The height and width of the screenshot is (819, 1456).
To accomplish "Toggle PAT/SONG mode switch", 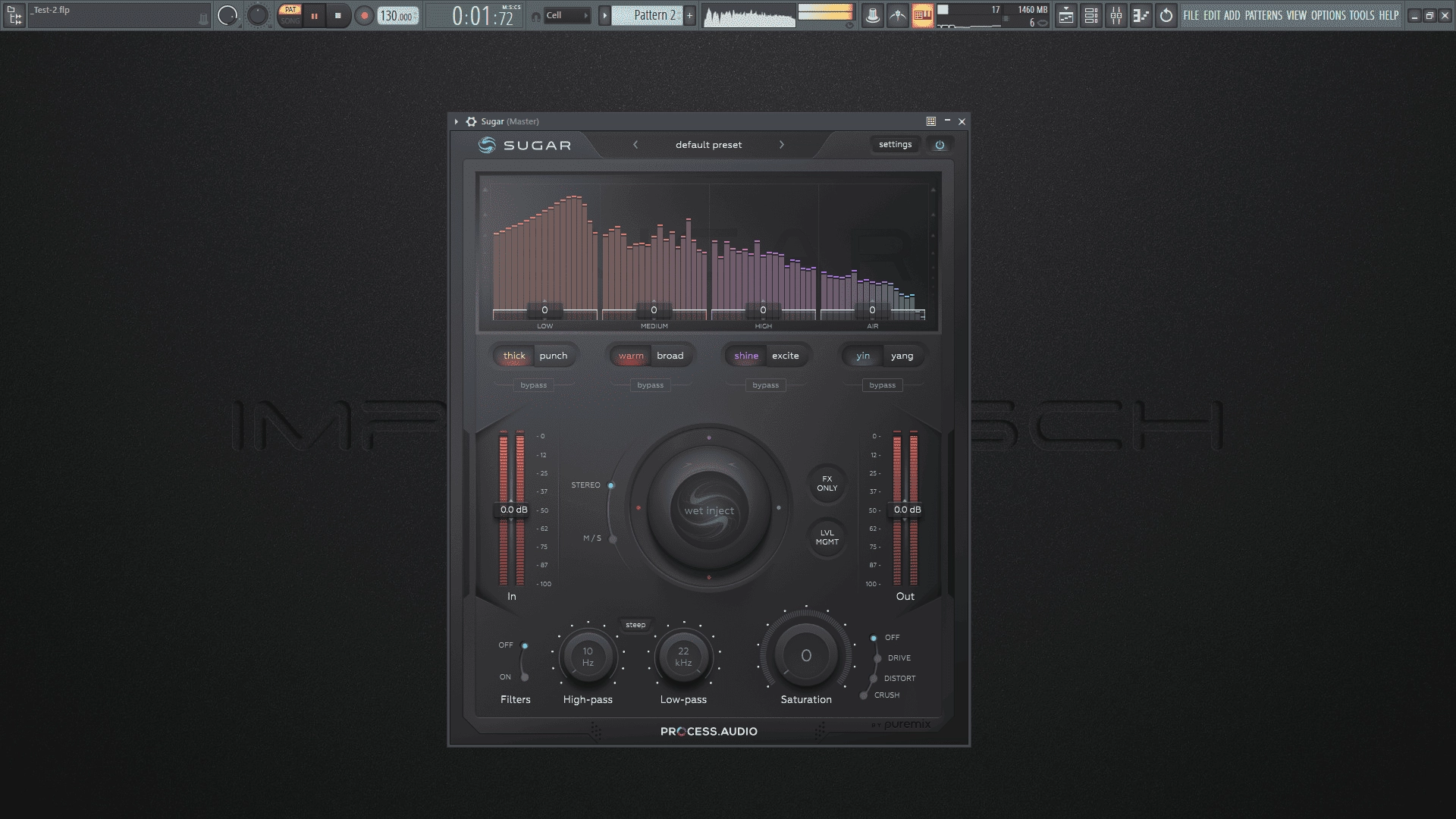I will (x=290, y=15).
